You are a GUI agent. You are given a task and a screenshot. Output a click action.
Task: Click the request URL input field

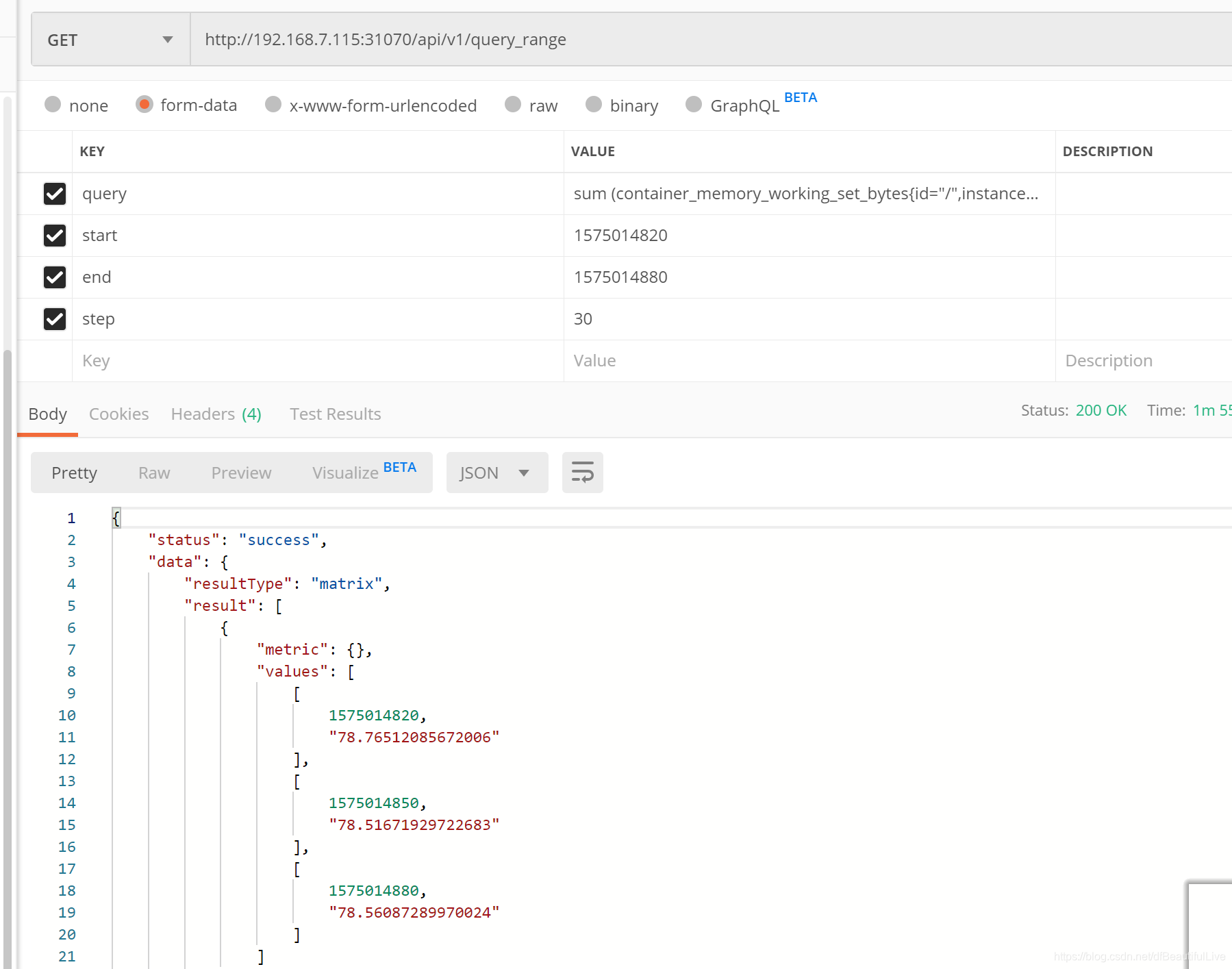pos(711,40)
